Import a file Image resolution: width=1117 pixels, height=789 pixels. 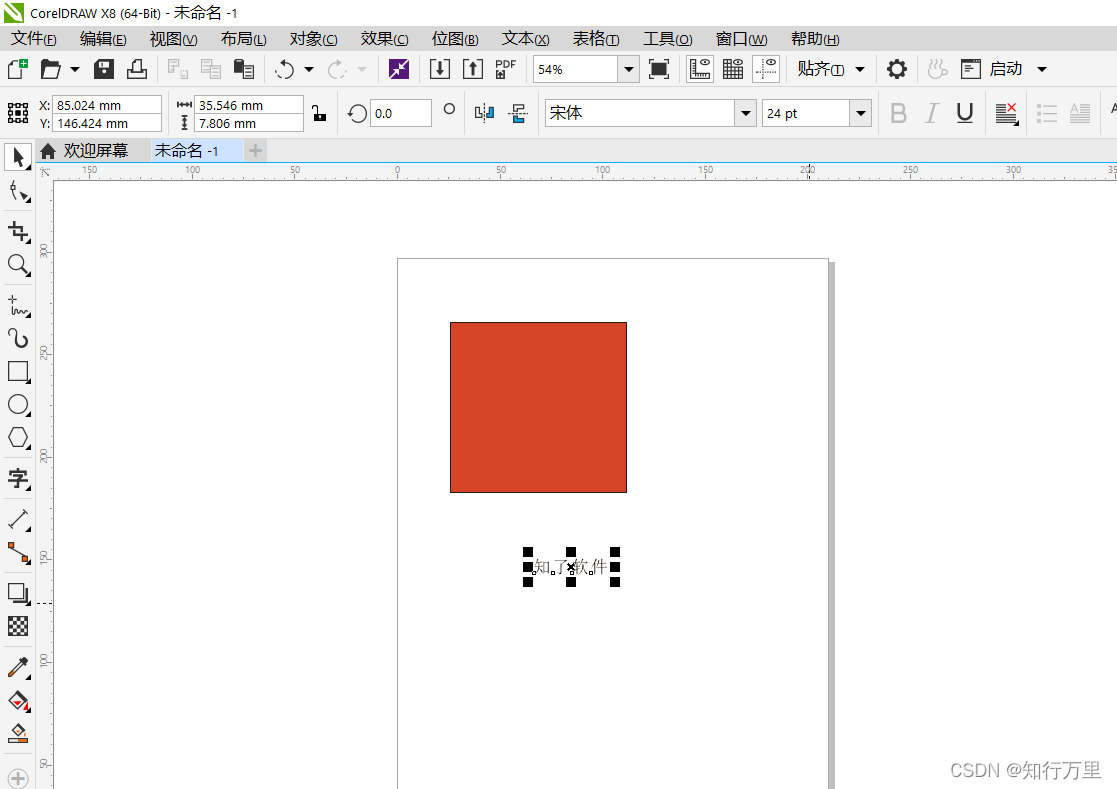pos(440,69)
